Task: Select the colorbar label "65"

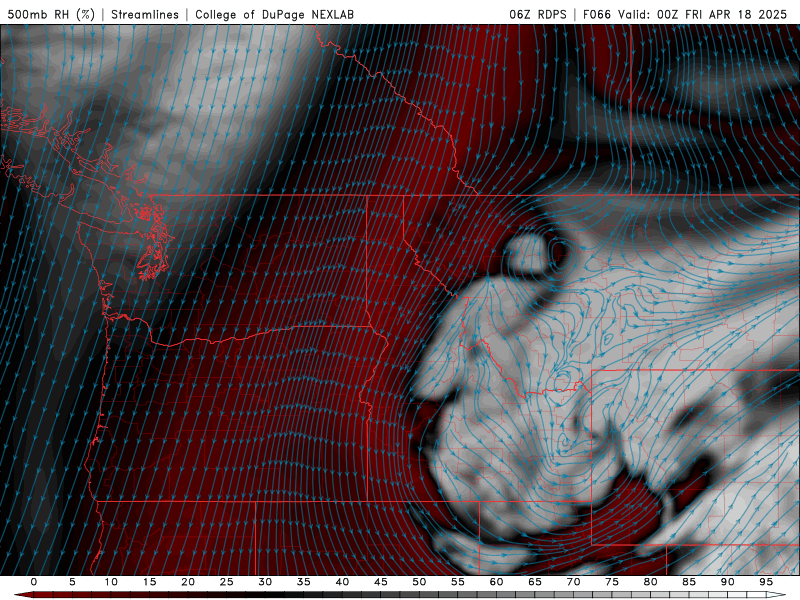Action: [535, 582]
